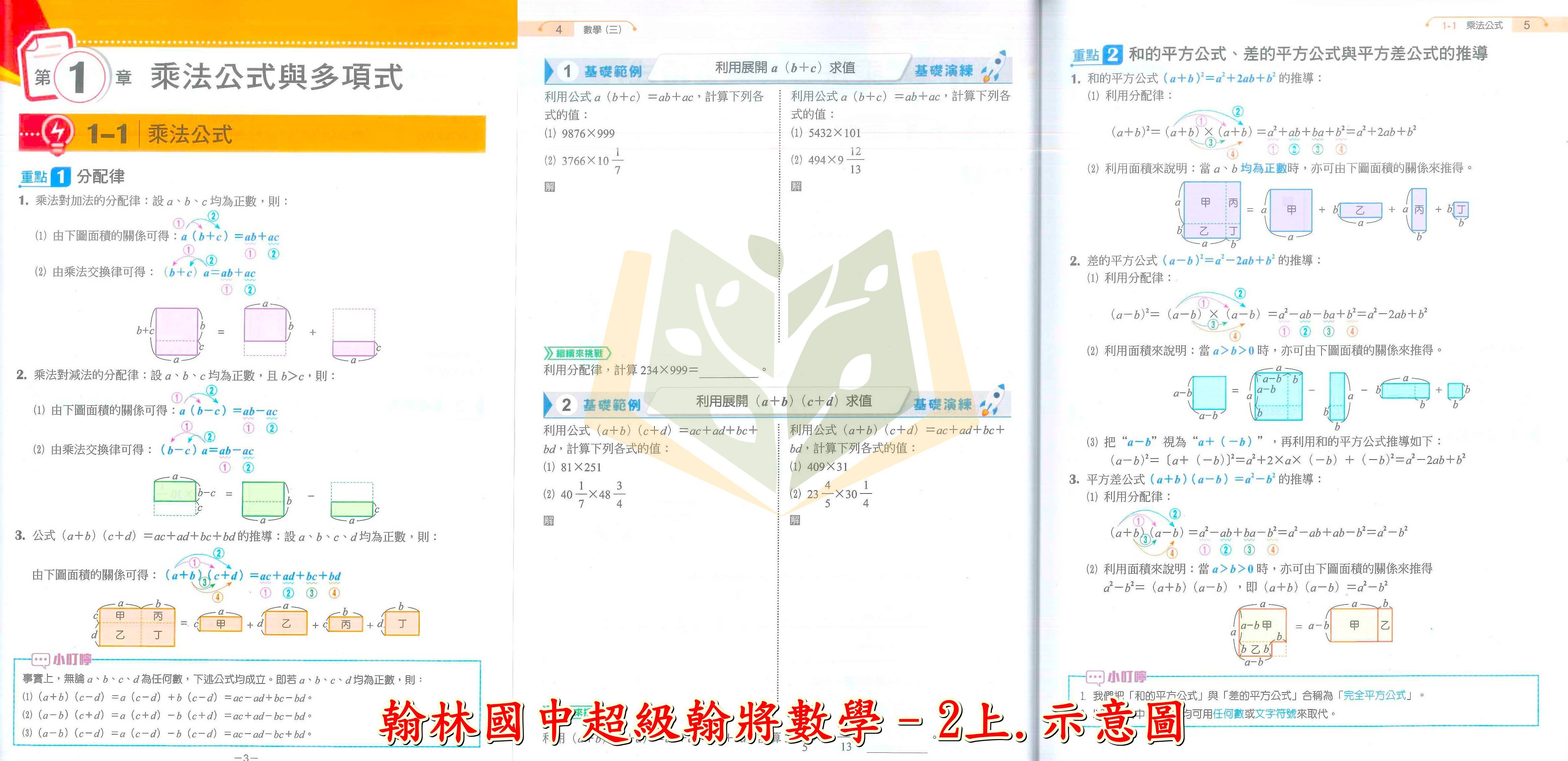Click the formula (b−c)a=ab−ac

tap(207, 451)
